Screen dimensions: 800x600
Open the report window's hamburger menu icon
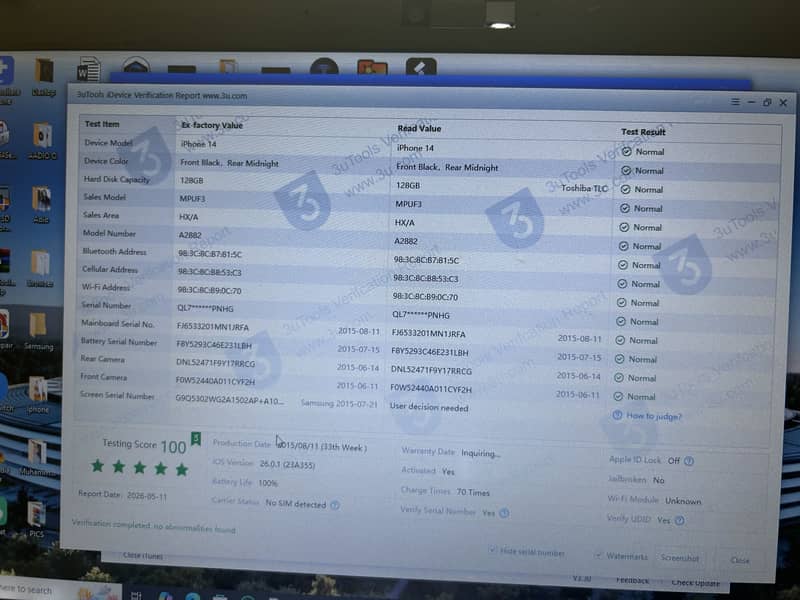point(735,102)
